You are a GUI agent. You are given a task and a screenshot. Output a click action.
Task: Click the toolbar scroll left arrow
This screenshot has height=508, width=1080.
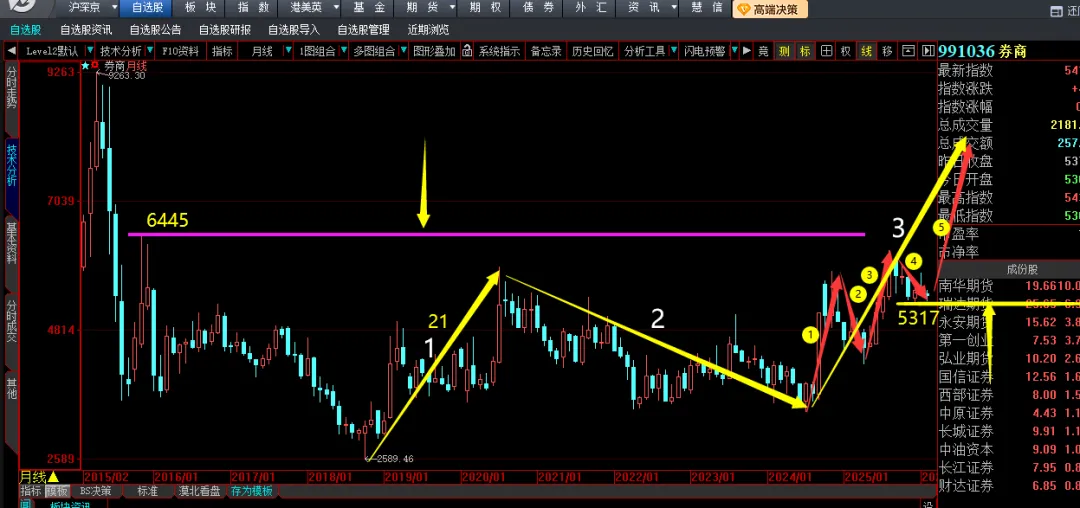[x=11, y=51]
